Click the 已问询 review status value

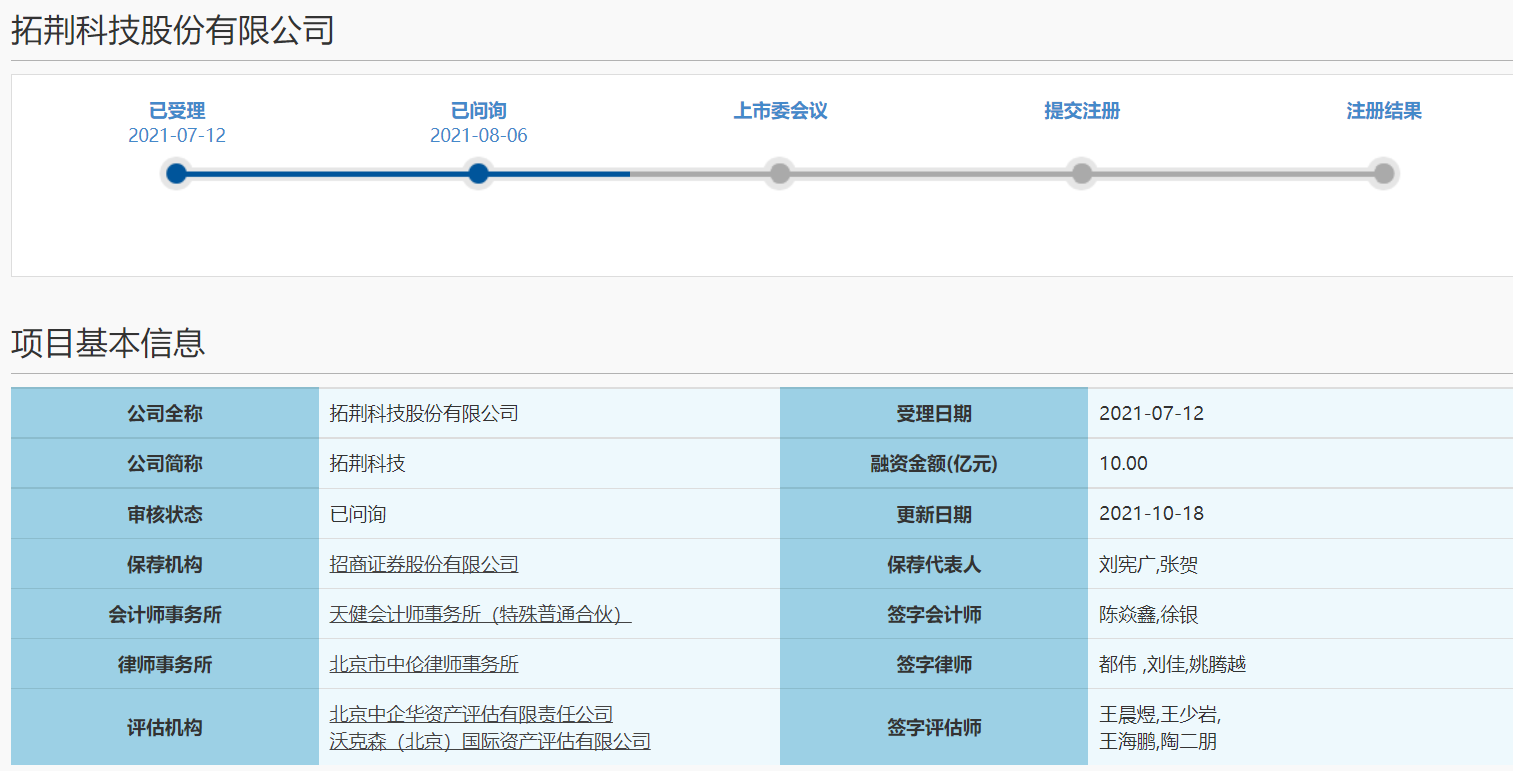click(358, 514)
